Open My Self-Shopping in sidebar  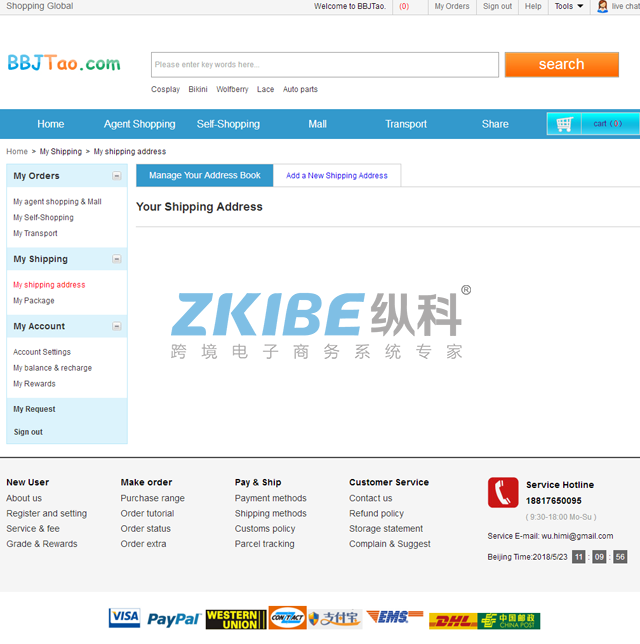(x=43, y=217)
